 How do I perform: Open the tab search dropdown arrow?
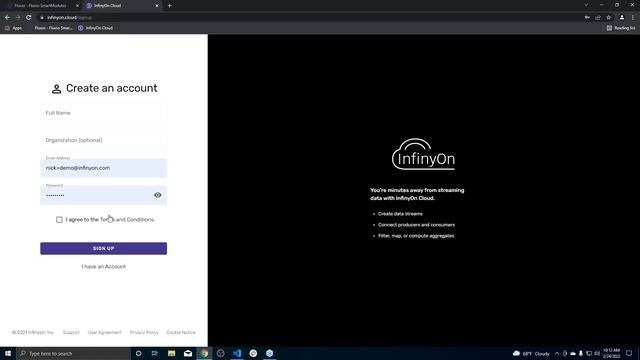pos(586,5)
